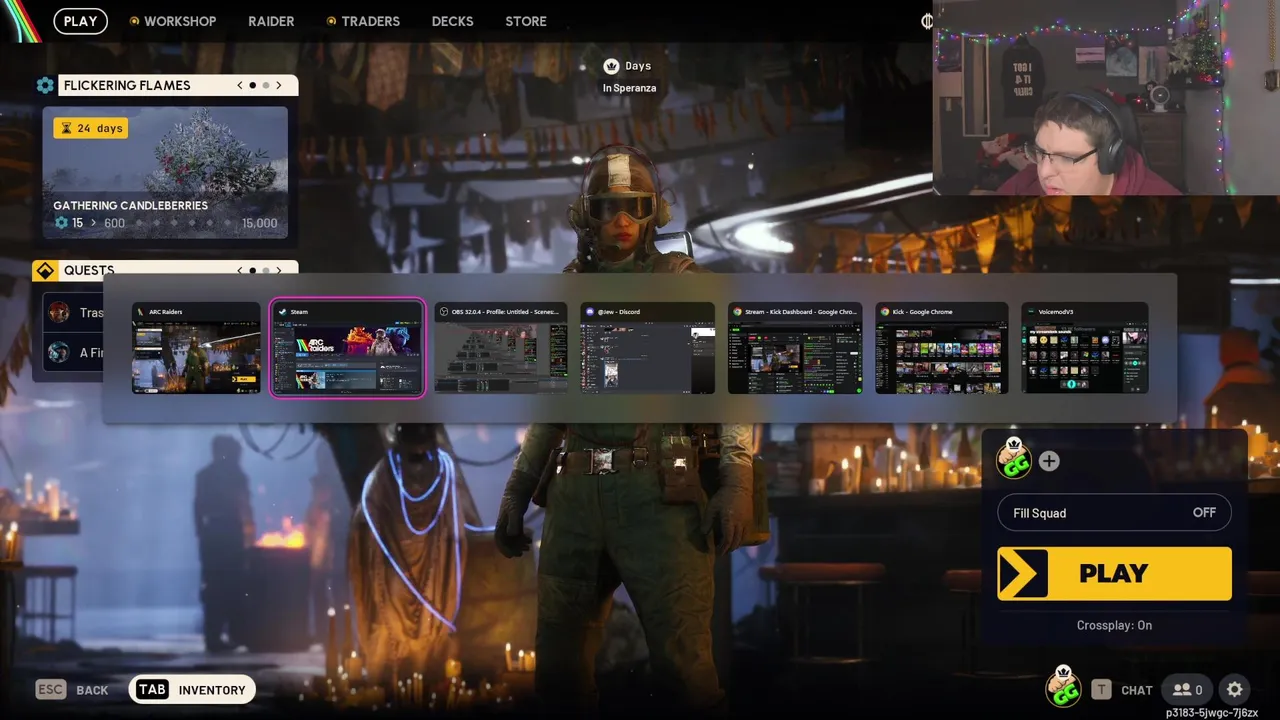Click the player avatar in squad panel
The image size is (1280, 720).
[1014, 459]
